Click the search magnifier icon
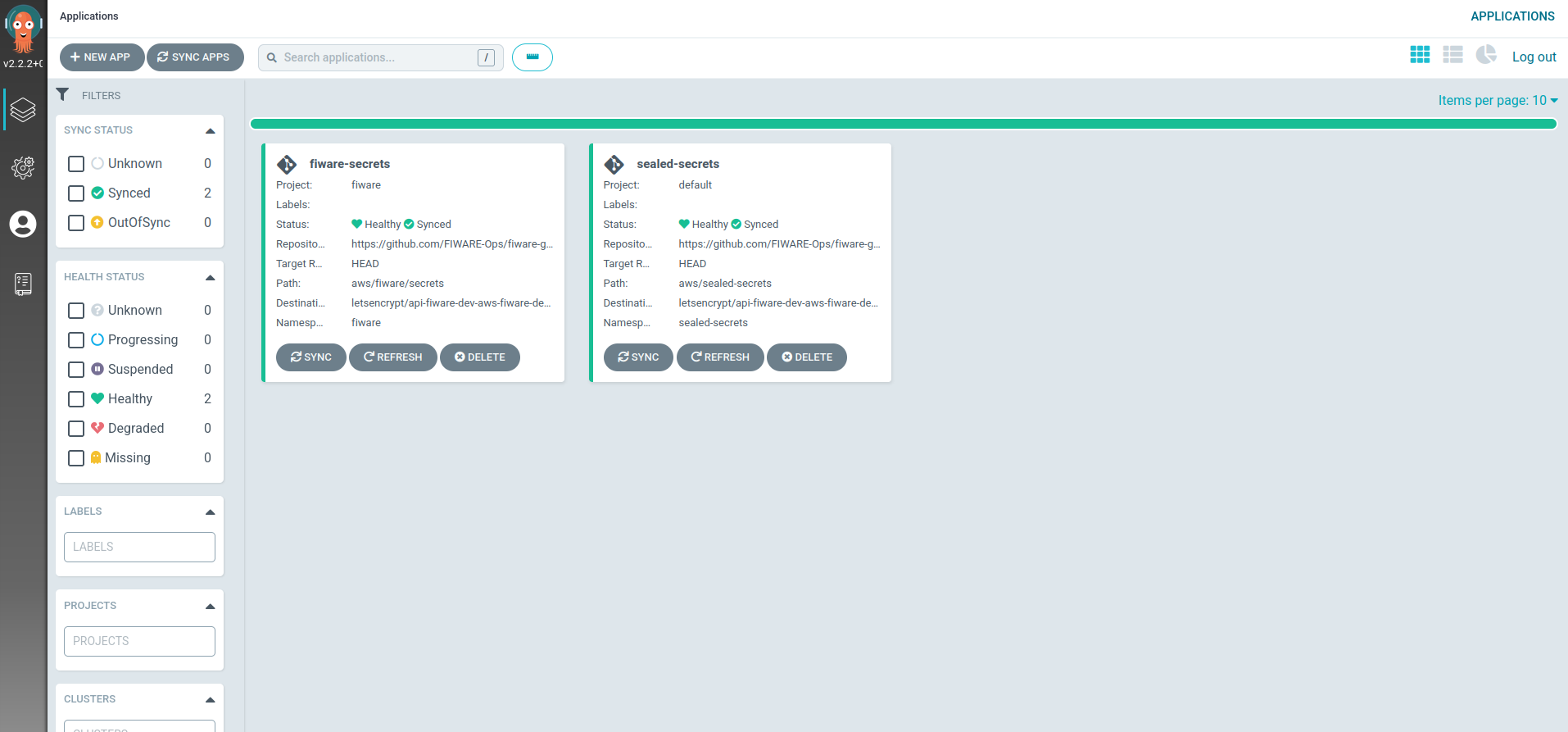Screen dimensions: 1568x732 coord(272,57)
